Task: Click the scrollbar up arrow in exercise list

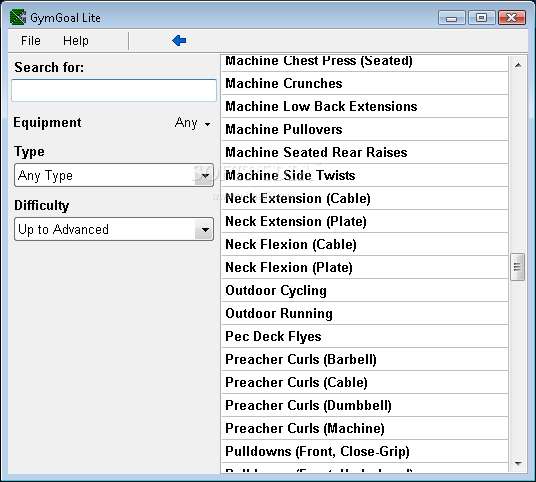Action: tap(518, 65)
